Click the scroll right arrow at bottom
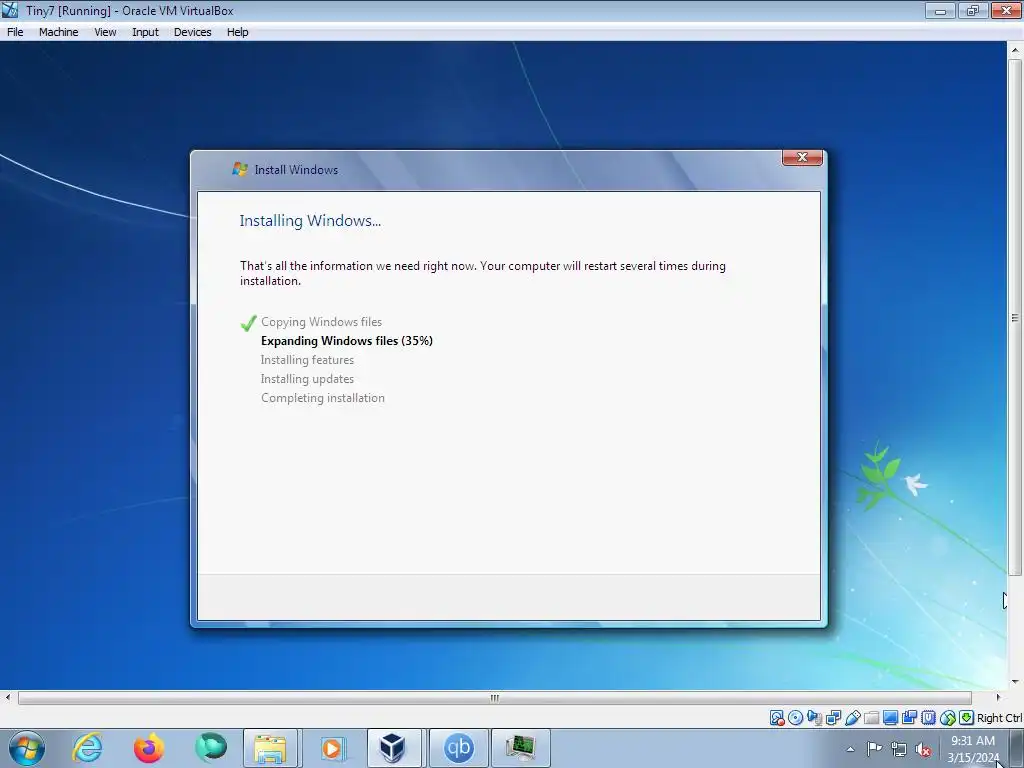Image resolution: width=1024 pixels, height=768 pixels. pyautogui.click(x=998, y=698)
